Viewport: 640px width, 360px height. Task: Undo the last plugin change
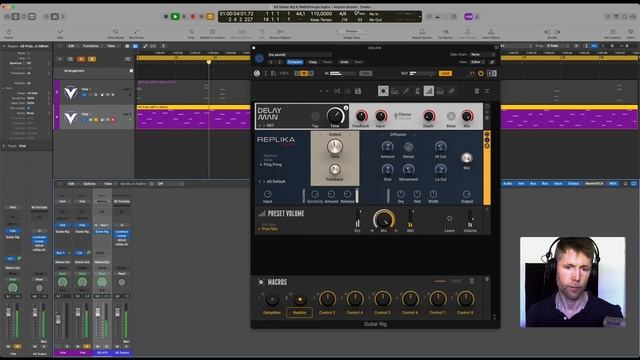click(344, 62)
